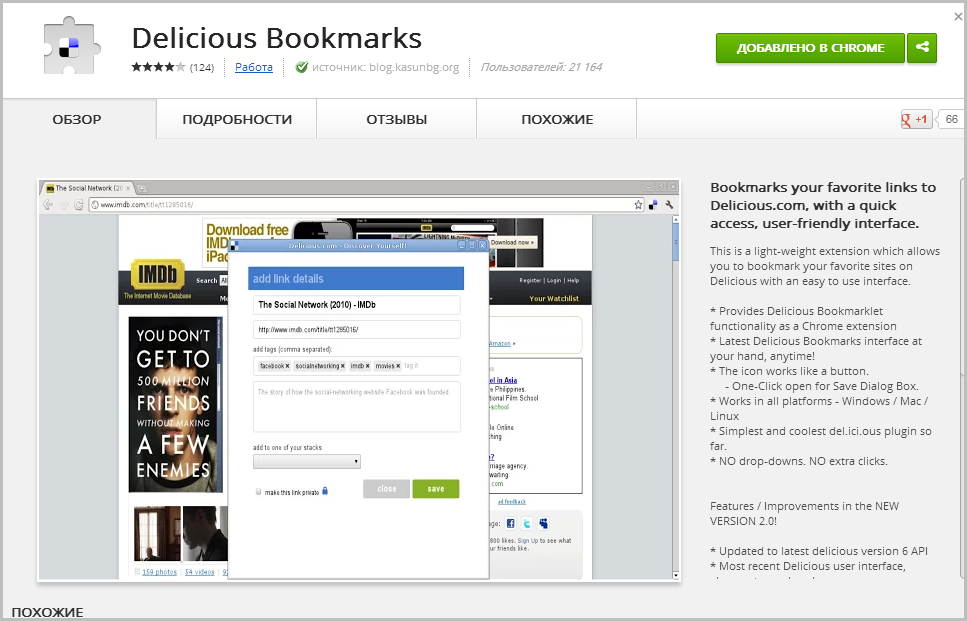Image resolution: width=967 pixels, height=621 pixels.
Task: Click the Delicious Bookmarks title
Action: click(x=277, y=38)
